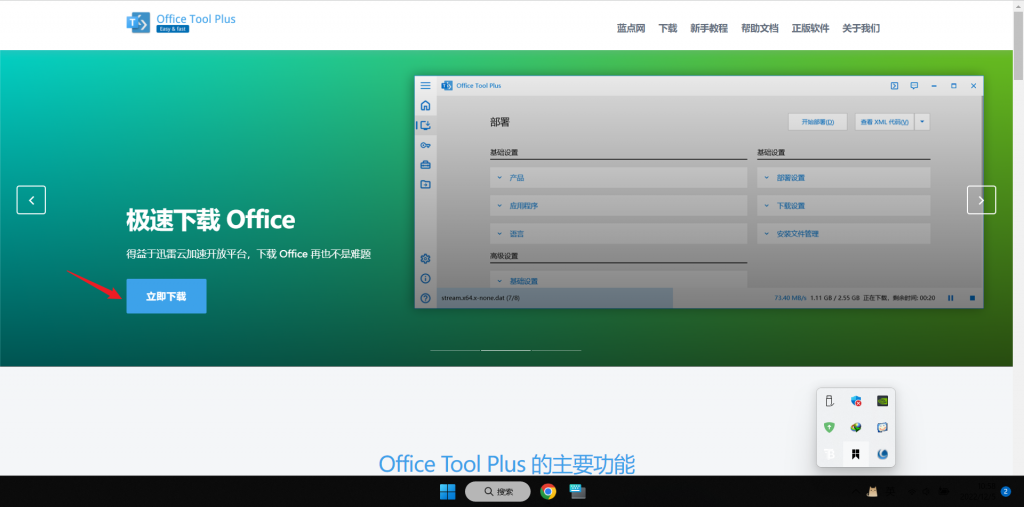Click the taskbar 搜索 search box

click(498, 491)
